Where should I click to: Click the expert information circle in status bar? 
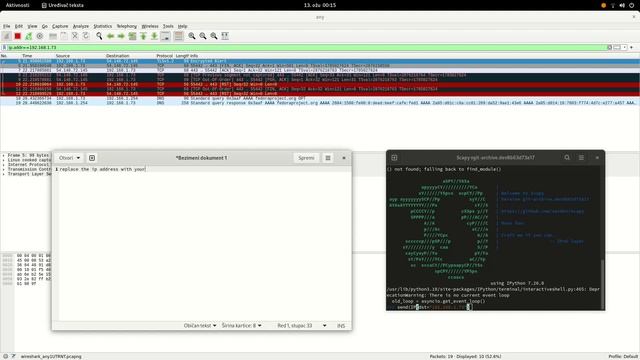[x=5, y=356]
